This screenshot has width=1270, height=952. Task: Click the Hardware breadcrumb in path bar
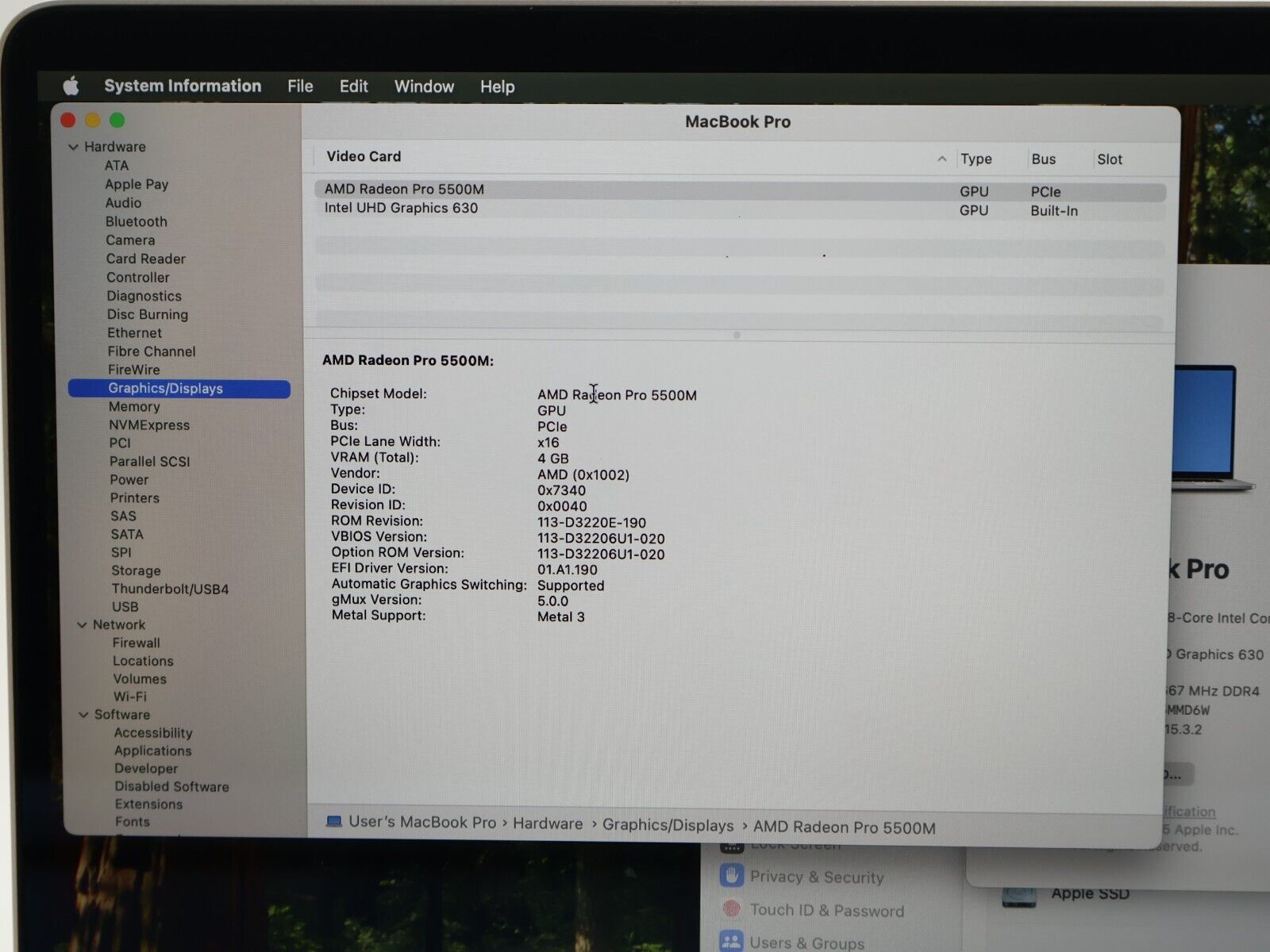548,823
